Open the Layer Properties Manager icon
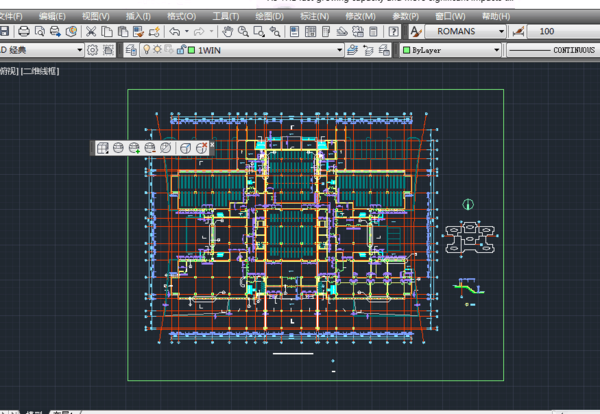 coord(132,50)
